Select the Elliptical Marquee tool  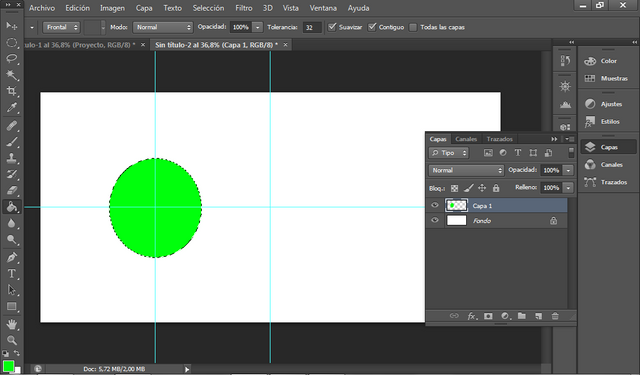tap(12, 42)
